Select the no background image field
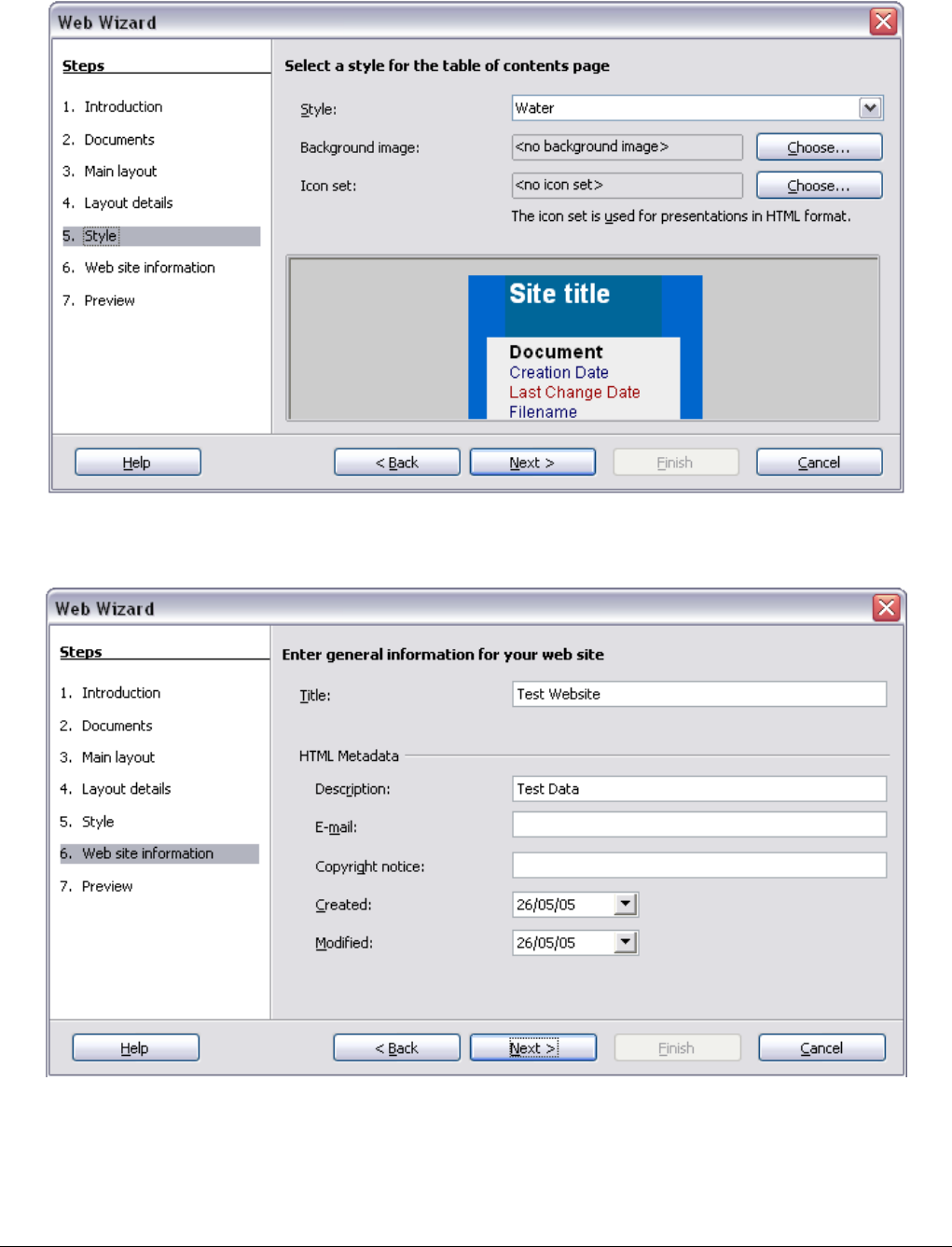The height and width of the screenshot is (1247, 952). [x=627, y=146]
